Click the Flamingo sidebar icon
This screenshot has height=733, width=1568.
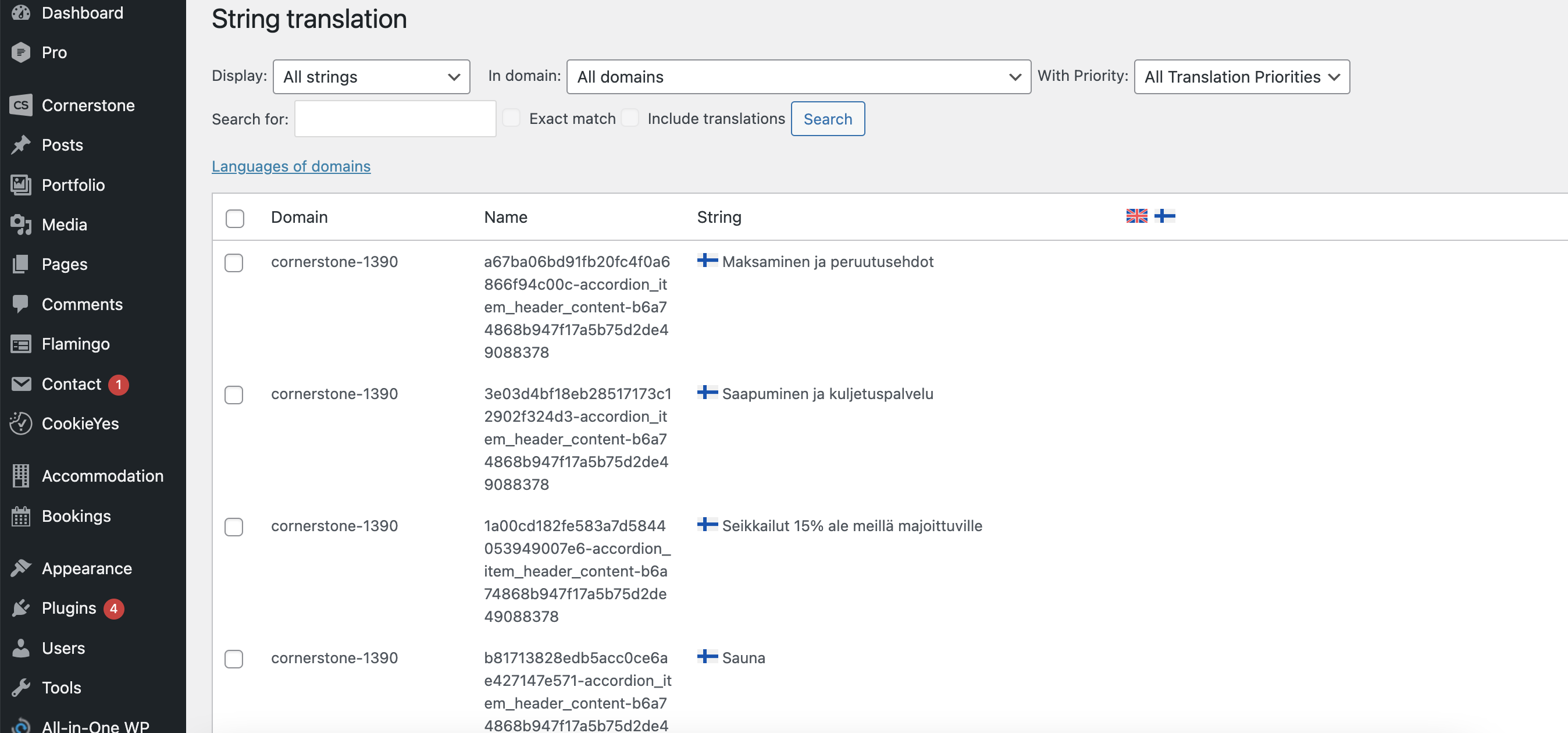pos(21,344)
